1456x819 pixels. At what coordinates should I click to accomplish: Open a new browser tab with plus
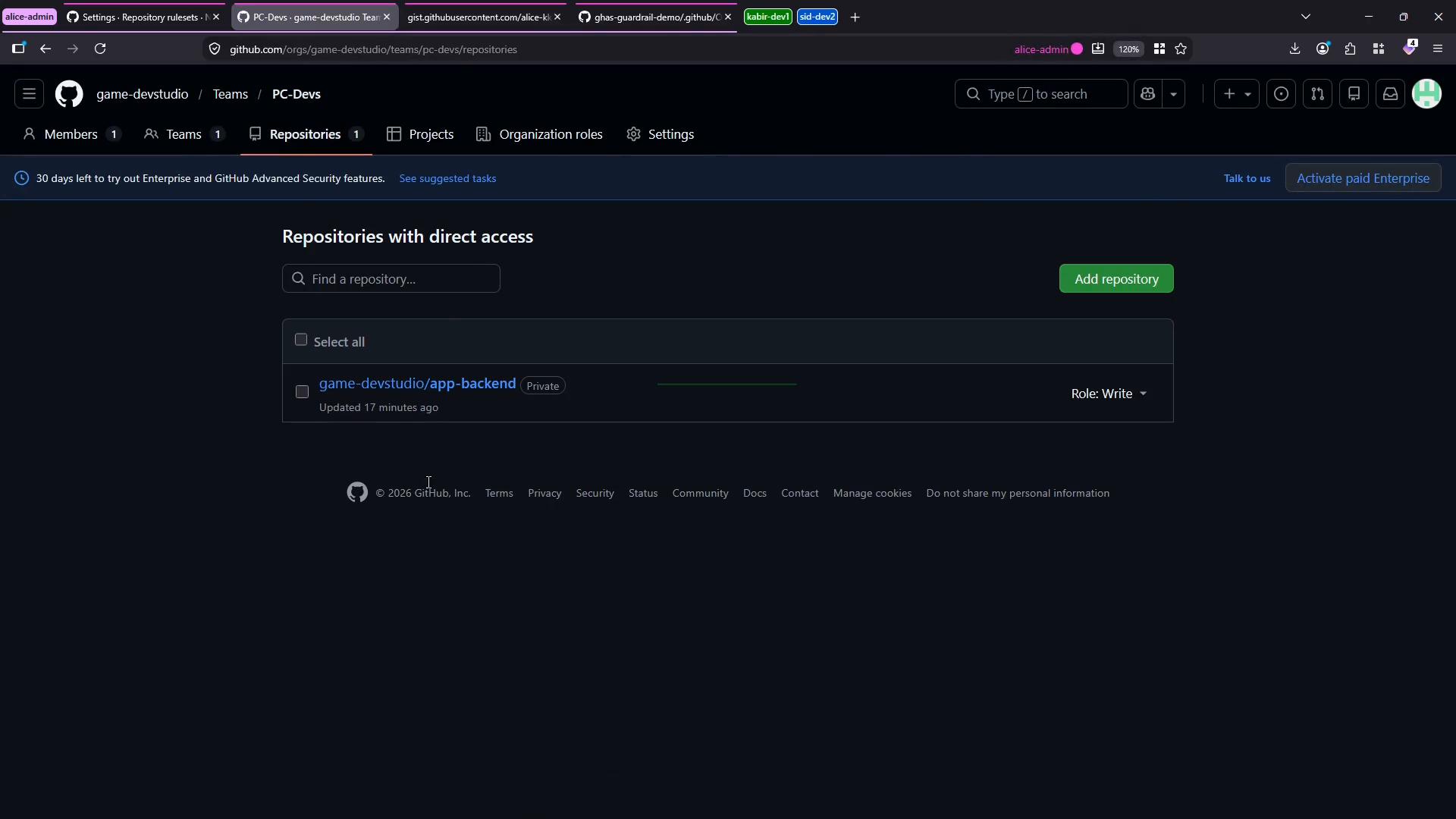[x=855, y=17]
